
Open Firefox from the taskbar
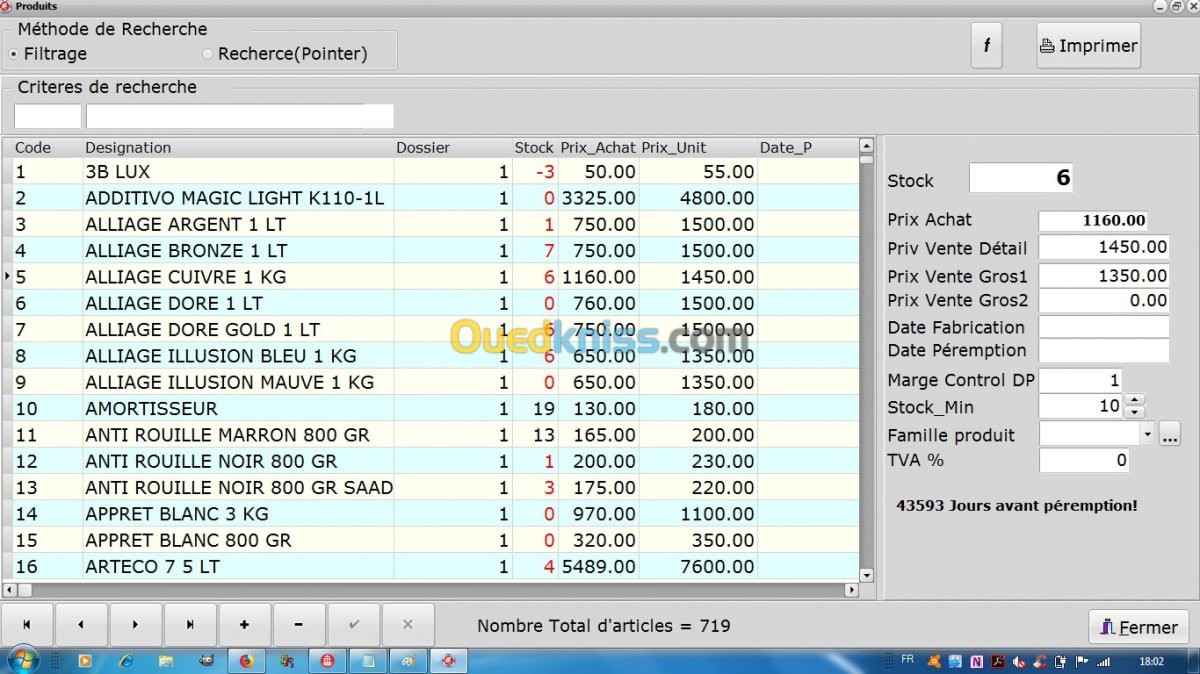coord(246,661)
